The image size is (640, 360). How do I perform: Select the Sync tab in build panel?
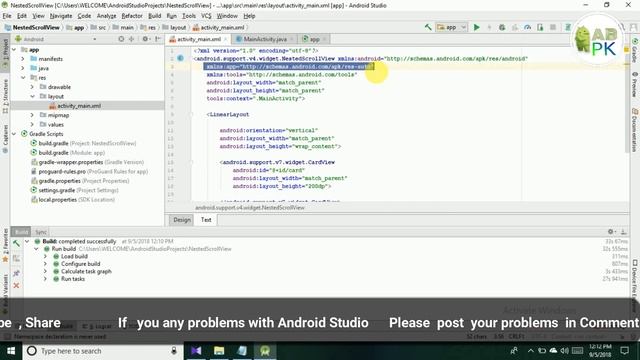tap(40, 232)
